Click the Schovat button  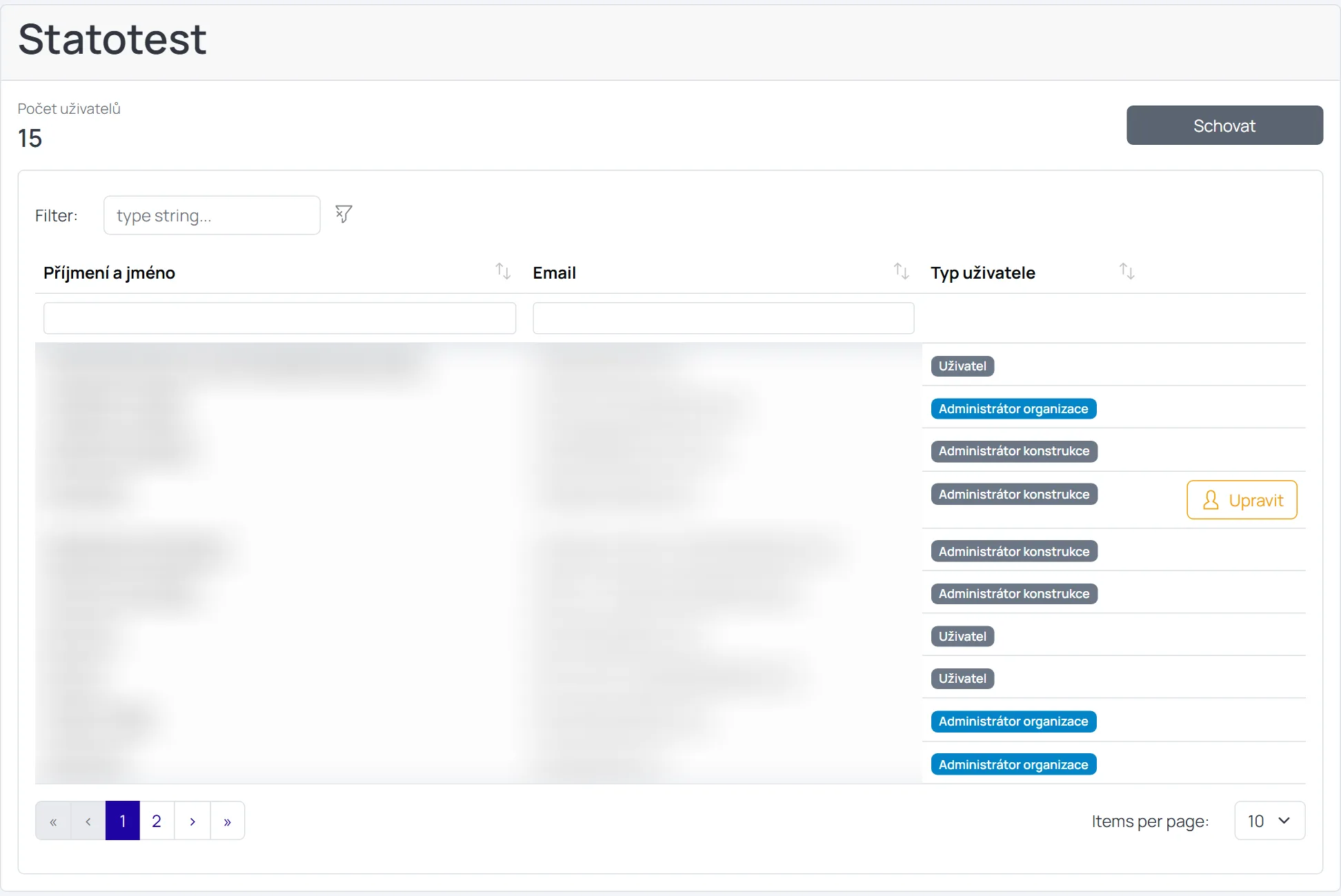[1224, 126]
